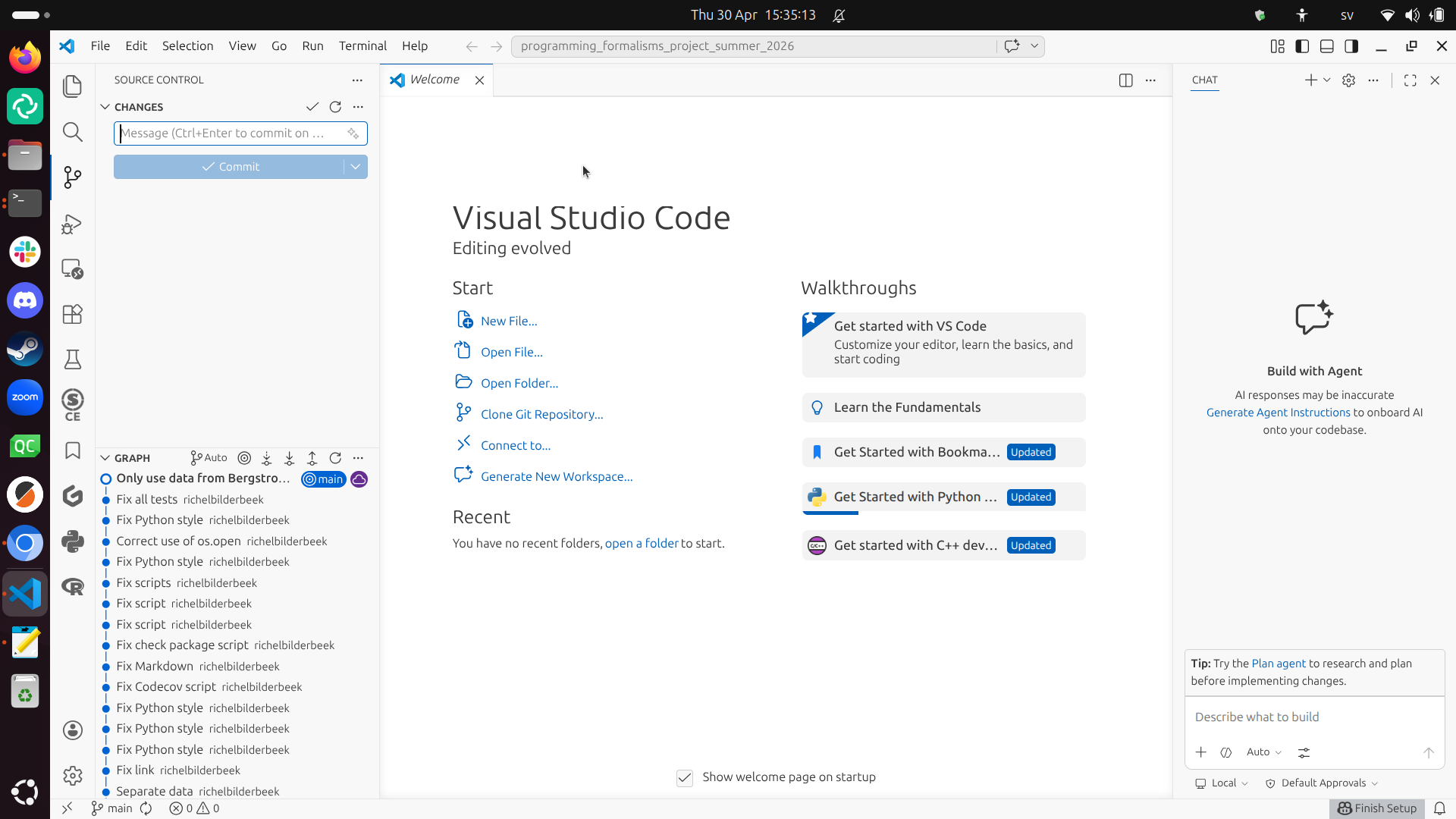1456x819 pixels.
Task: Collapse the Graph section
Action: (x=105, y=458)
